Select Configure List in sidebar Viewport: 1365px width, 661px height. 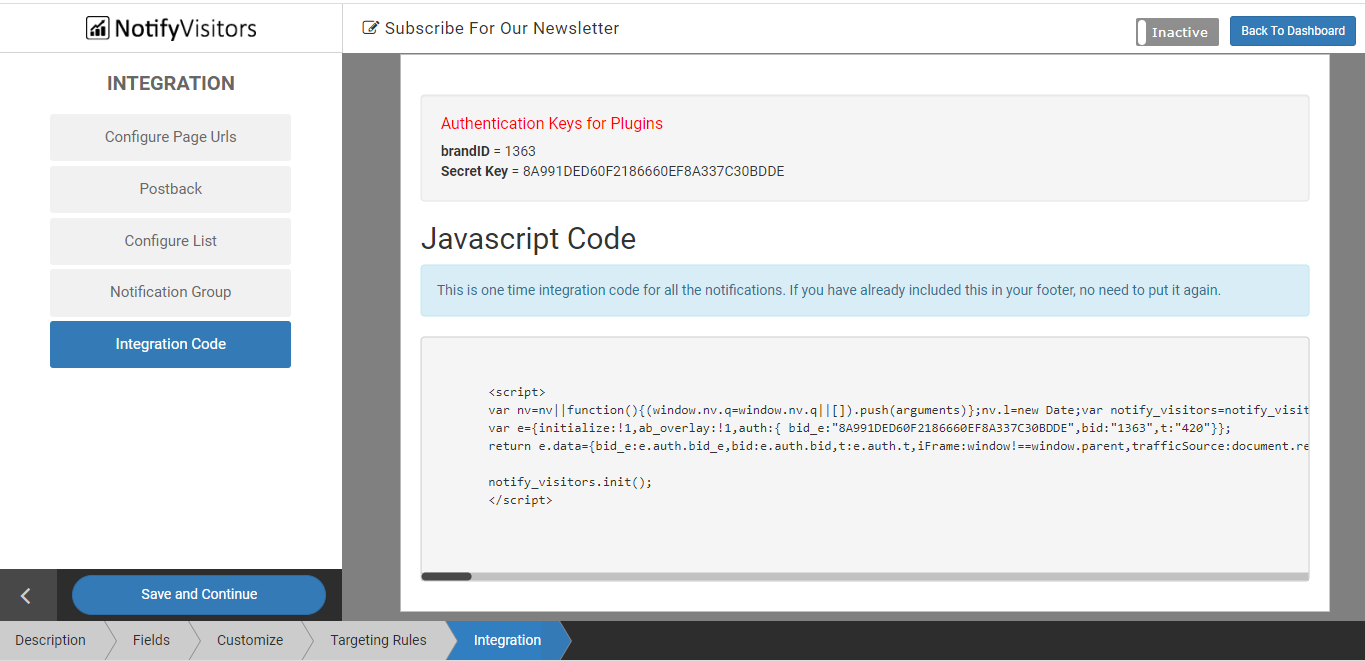pos(170,241)
